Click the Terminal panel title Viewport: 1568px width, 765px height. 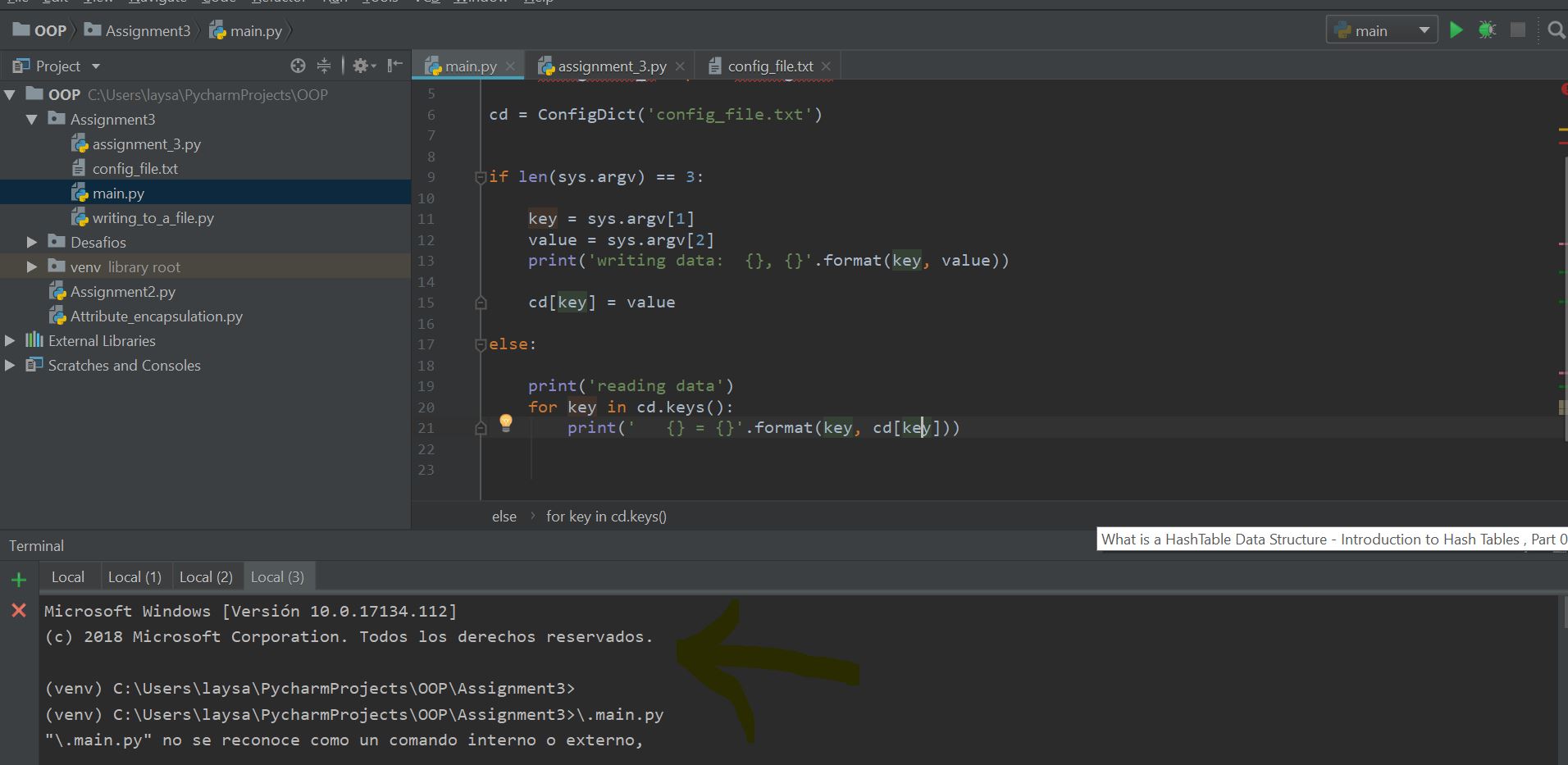(x=36, y=546)
